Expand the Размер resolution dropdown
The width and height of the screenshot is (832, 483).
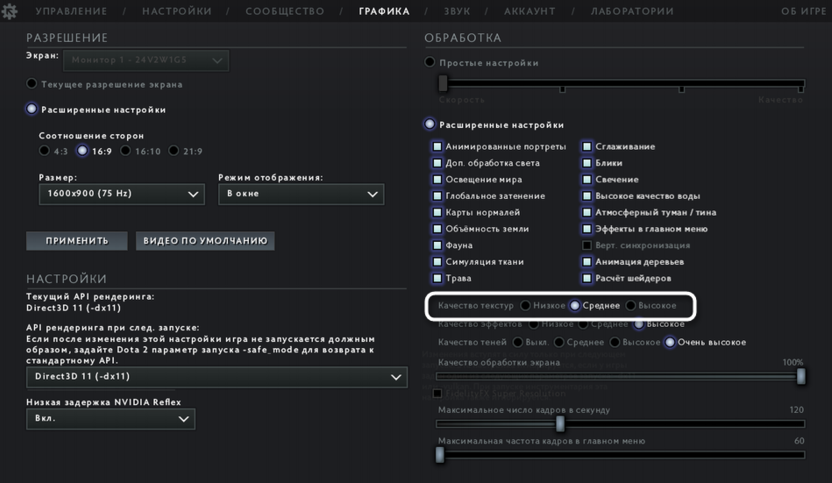pyautogui.click(x=121, y=195)
